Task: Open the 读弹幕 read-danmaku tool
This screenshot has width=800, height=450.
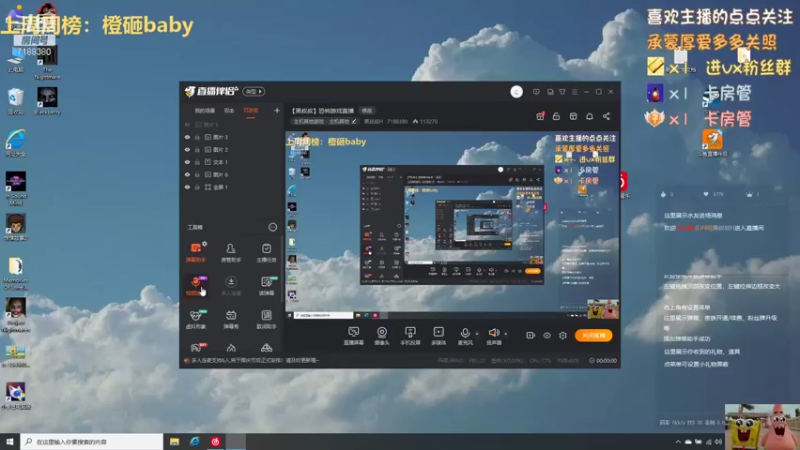Action: pyautogui.click(x=266, y=286)
